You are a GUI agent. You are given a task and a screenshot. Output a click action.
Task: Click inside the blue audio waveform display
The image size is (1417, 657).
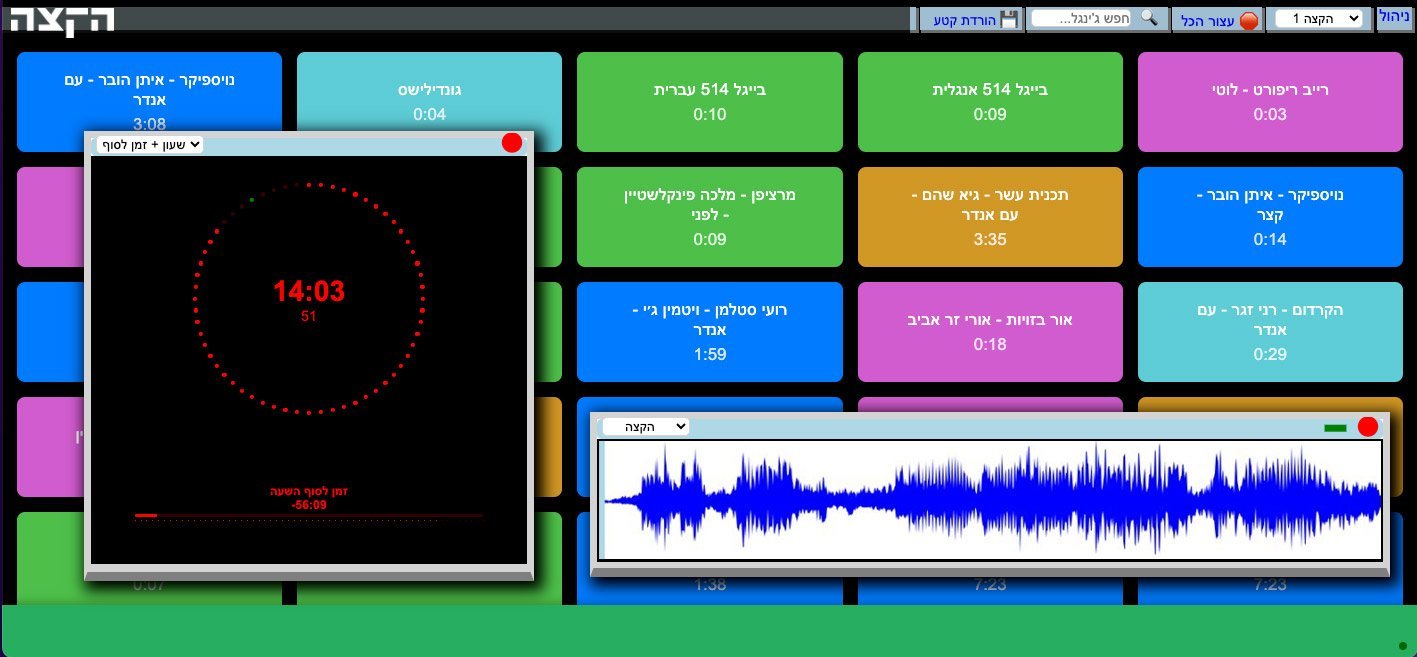(x=990, y=500)
